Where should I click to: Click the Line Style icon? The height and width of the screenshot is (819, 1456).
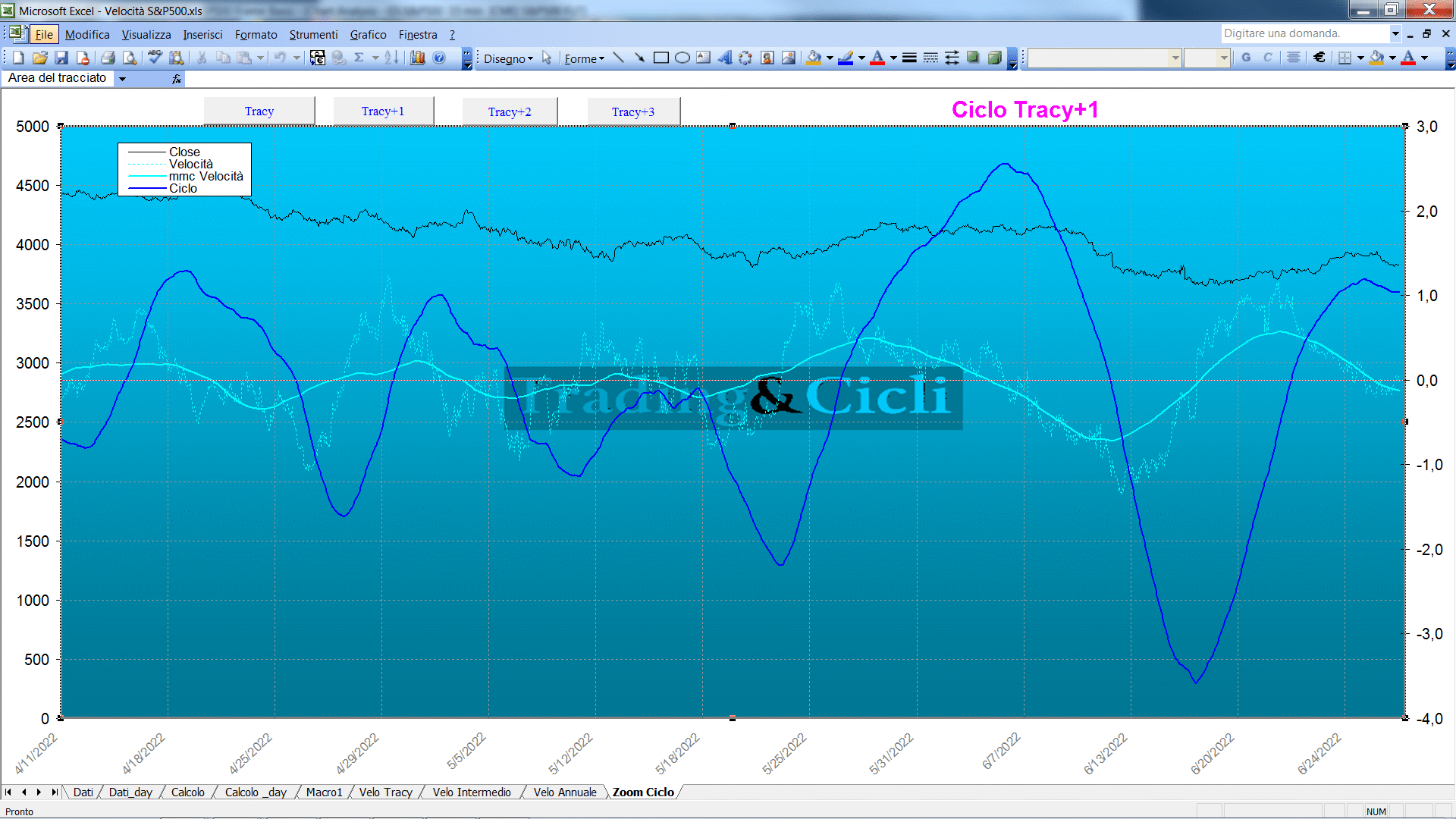point(909,58)
